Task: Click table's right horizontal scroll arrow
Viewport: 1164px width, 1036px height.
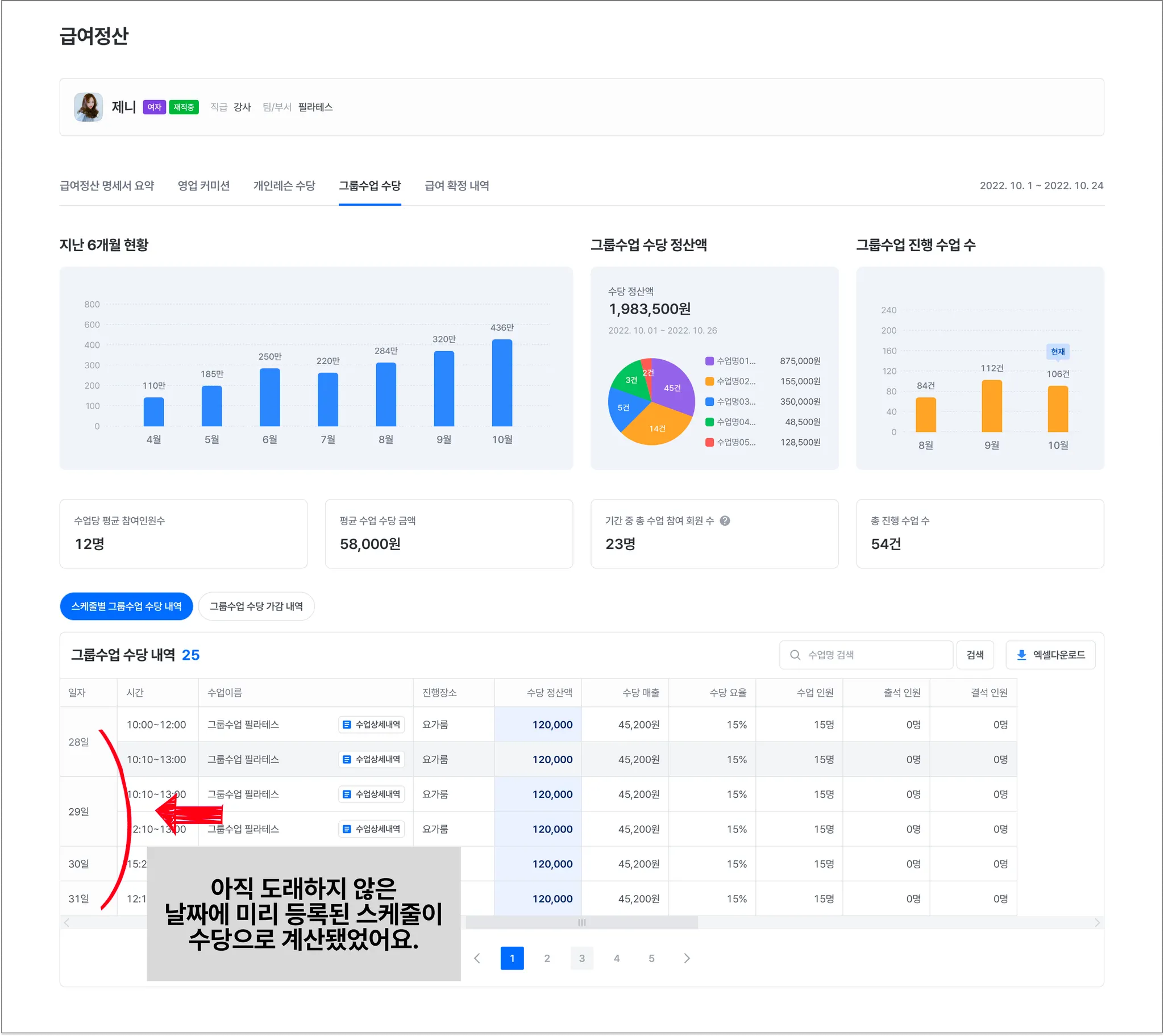Action: tap(1097, 923)
